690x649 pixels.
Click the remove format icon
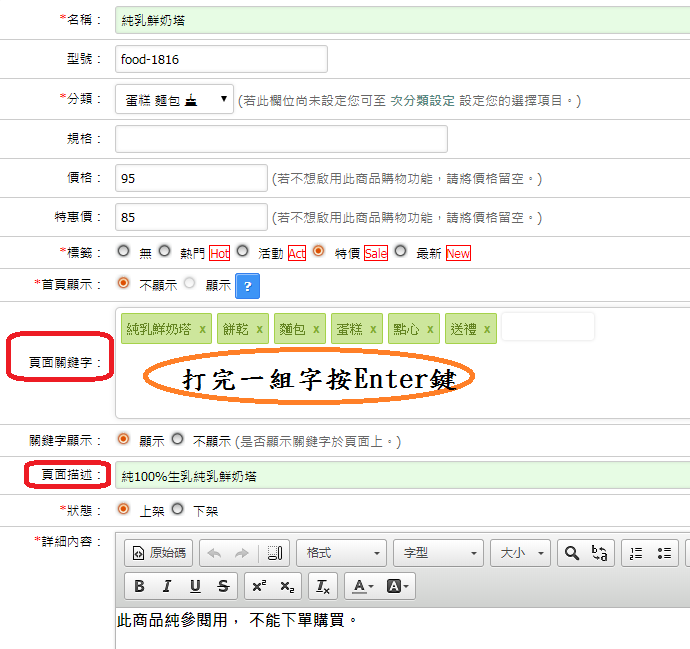pyautogui.click(x=321, y=586)
